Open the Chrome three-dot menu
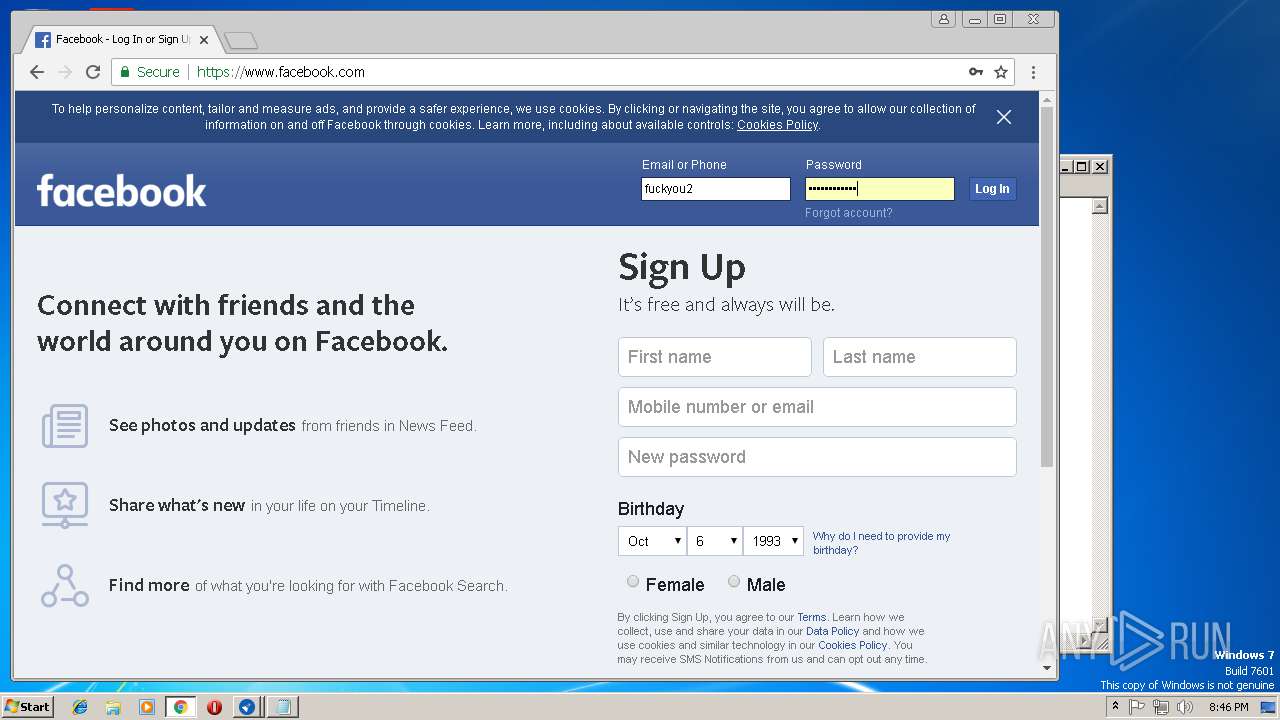This screenshot has height=720, width=1280. click(1033, 72)
